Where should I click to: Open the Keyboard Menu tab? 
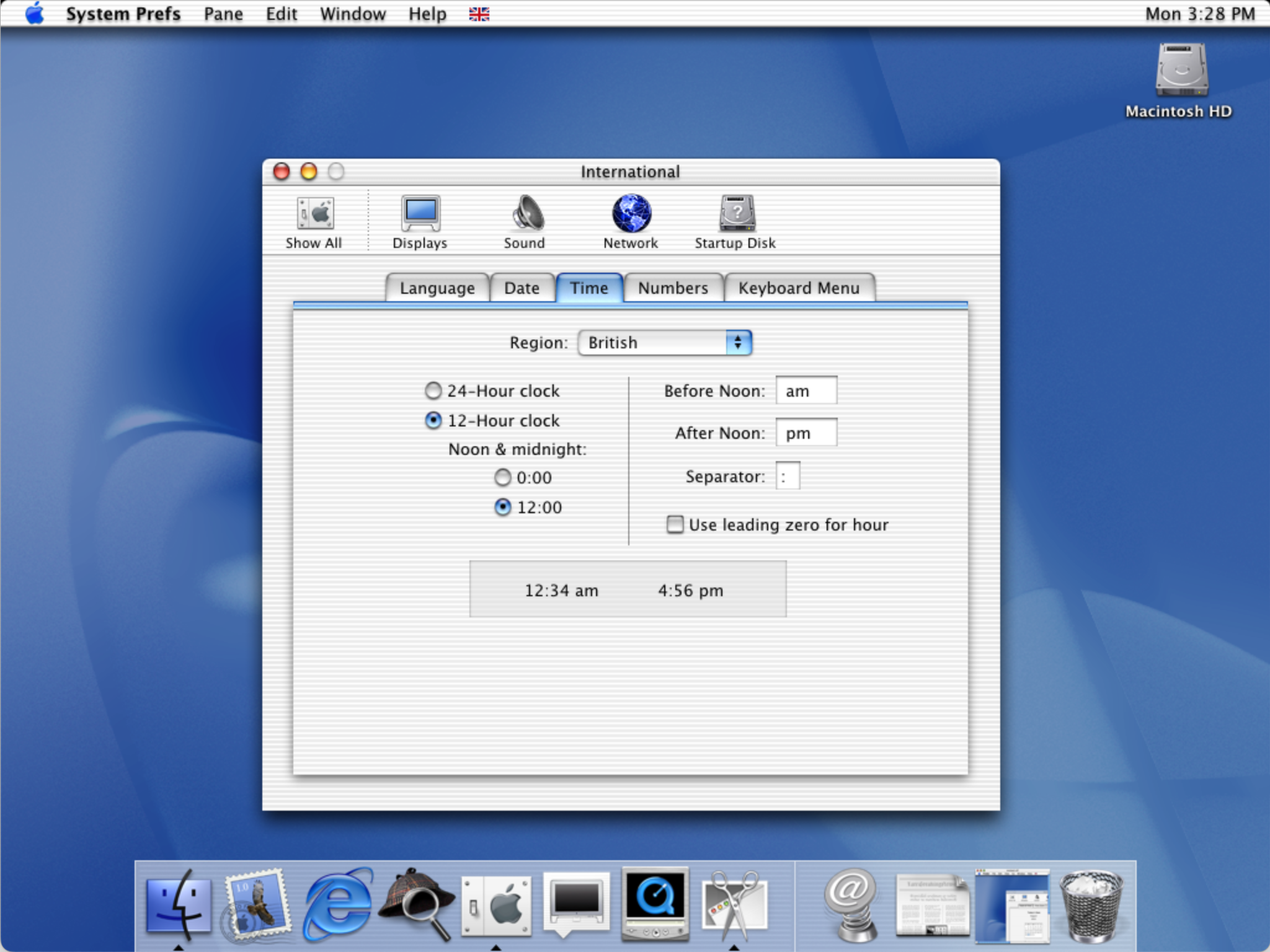(x=799, y=288)
